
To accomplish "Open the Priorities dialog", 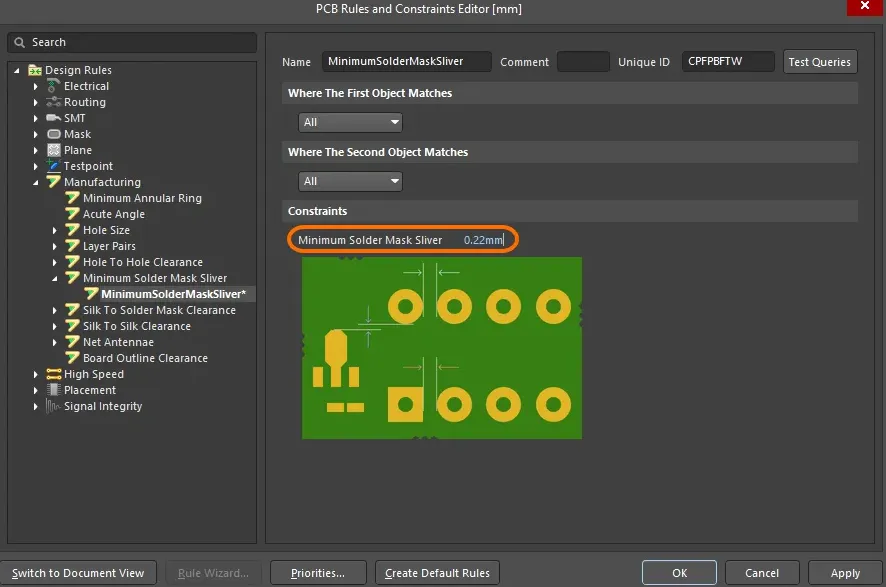I will 318,573.
